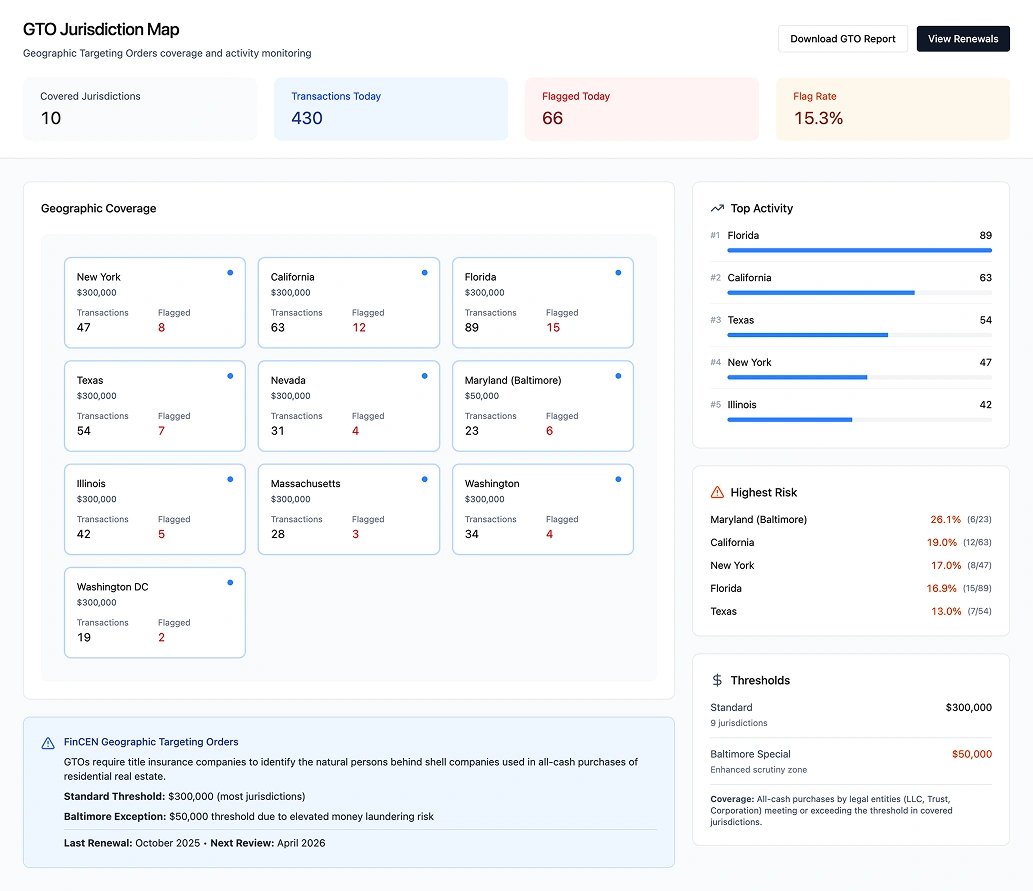Click Illinois's activity progress bar

click(859, 420)
